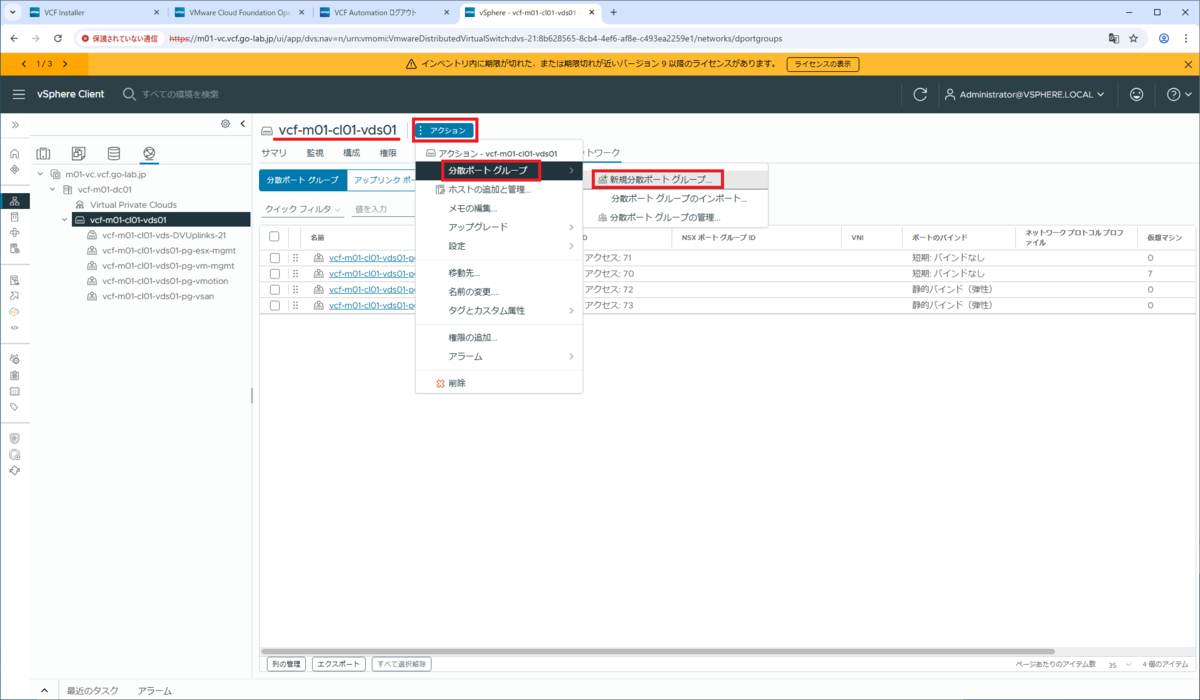This screenshot has height=700, width=1200.
Task: Refresh the vSphere Client view
Action: coord(920,94)
